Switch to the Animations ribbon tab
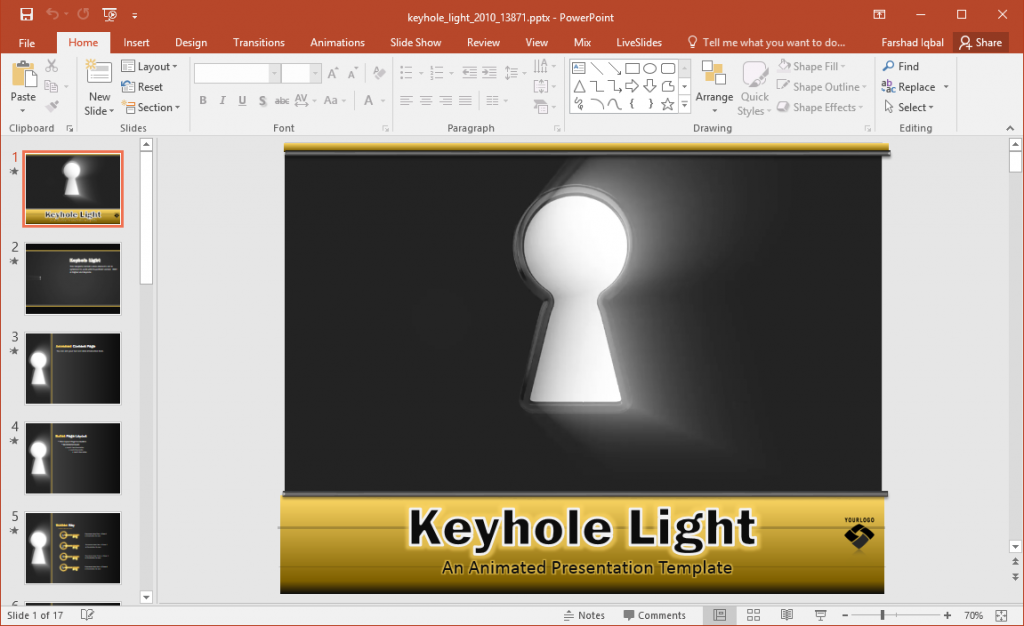The height and width of the screenshot is (626, 1024). coord(337,42)
